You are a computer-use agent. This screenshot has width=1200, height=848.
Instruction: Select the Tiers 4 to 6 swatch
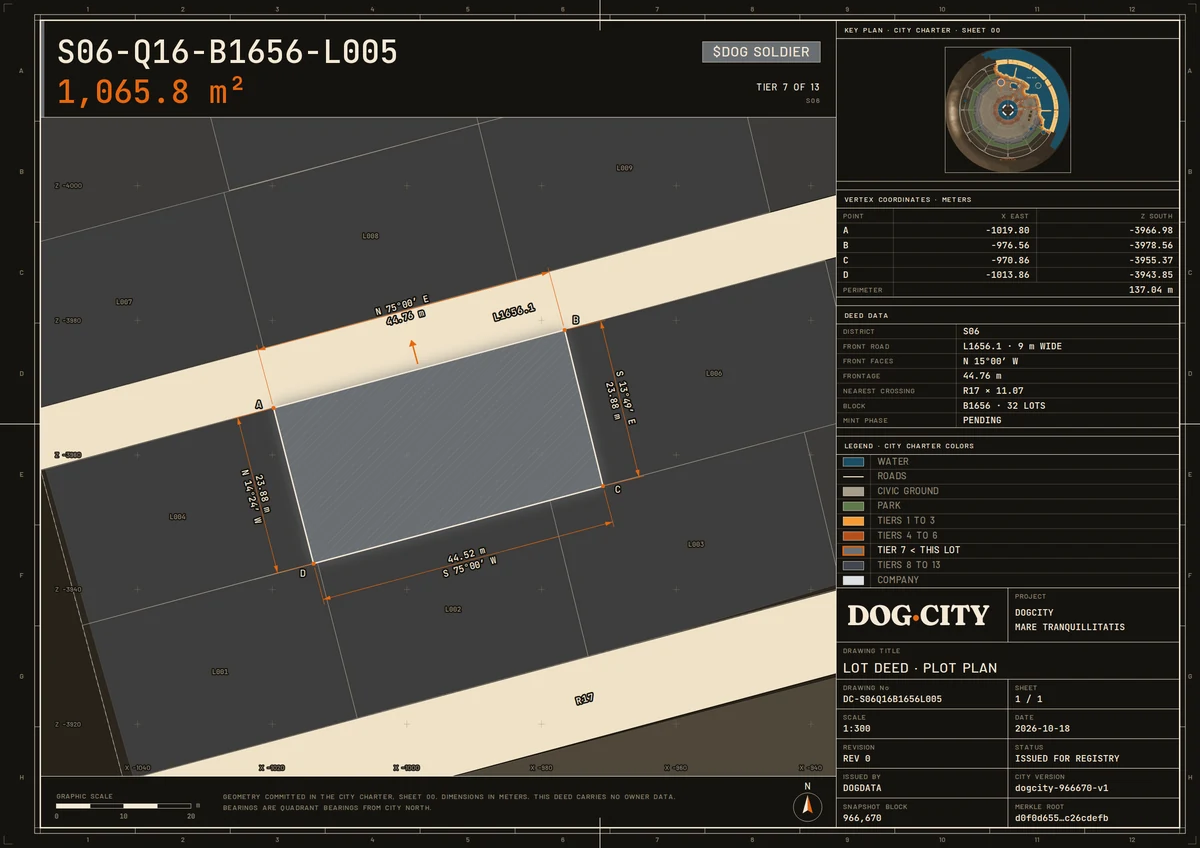(853, 536)
